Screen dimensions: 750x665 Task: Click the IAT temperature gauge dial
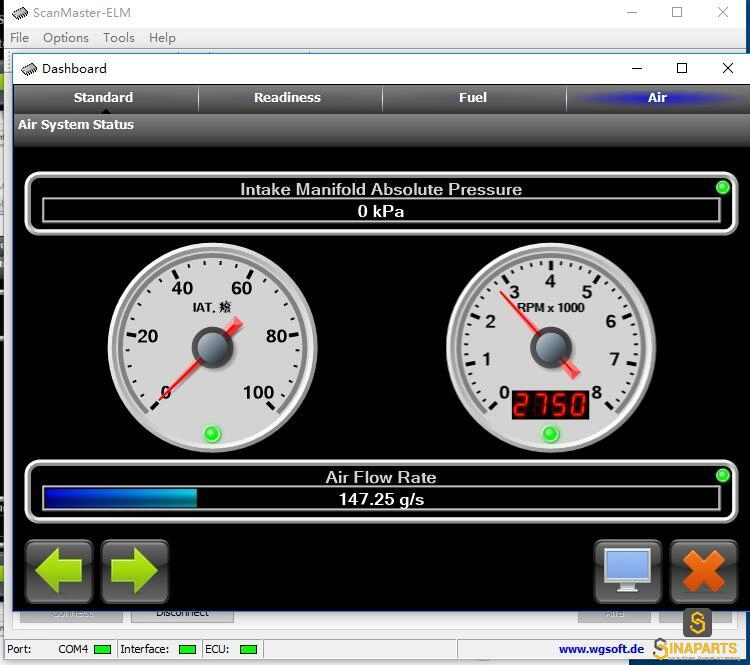(x=212, y=347)
